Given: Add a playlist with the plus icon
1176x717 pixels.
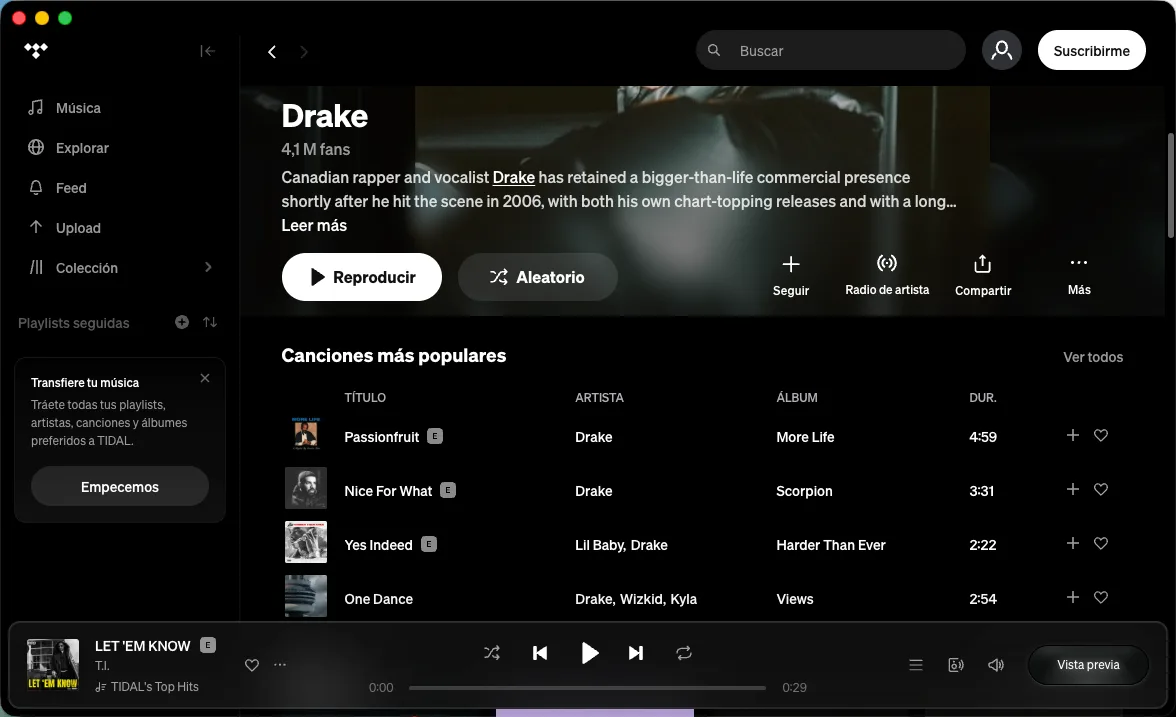Looking at the screenshot, I should point(181,322).
